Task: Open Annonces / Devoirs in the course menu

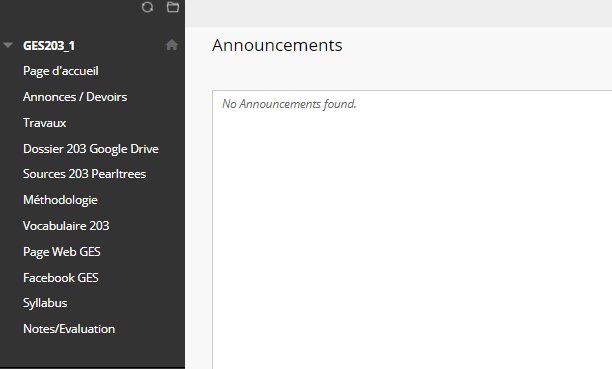Action: pyautogui.click(x=75, y=97)
